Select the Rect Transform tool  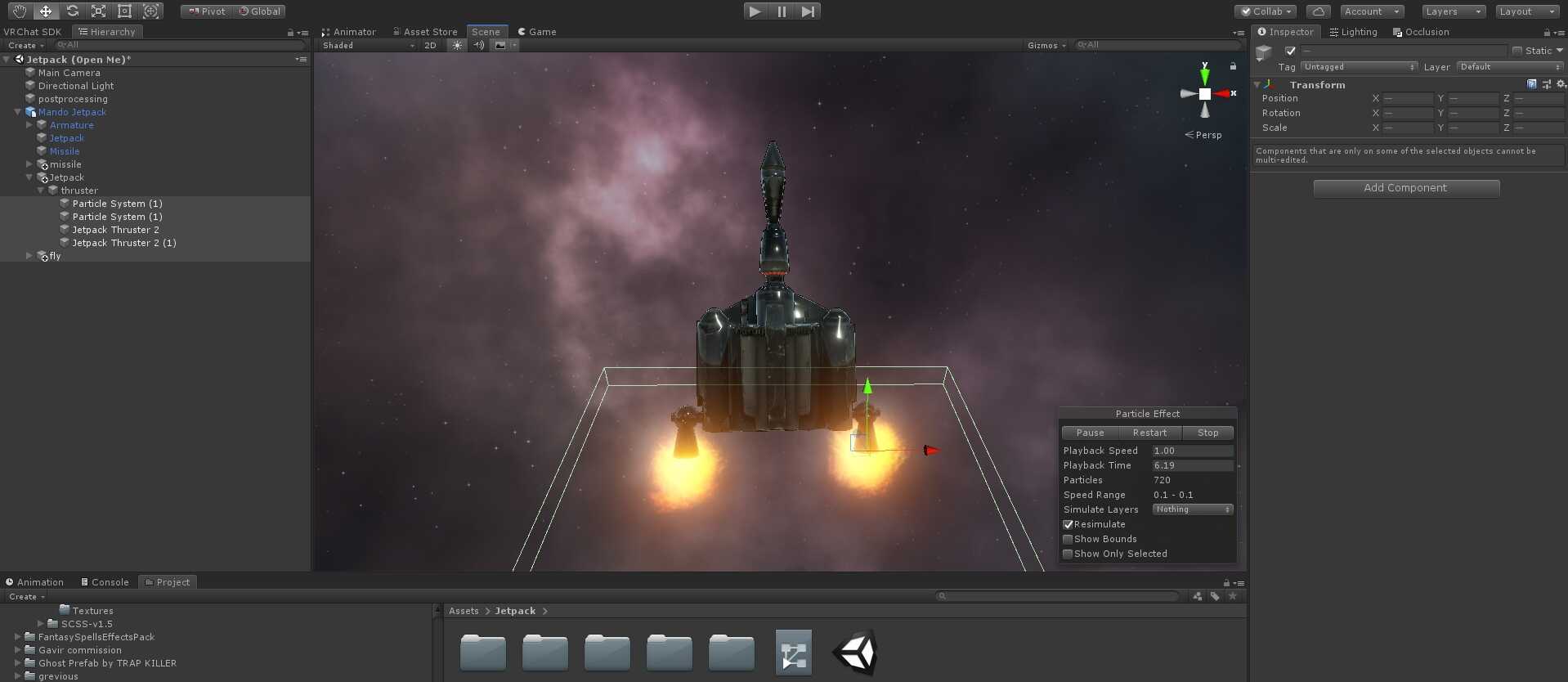click(x=124, y=11)
